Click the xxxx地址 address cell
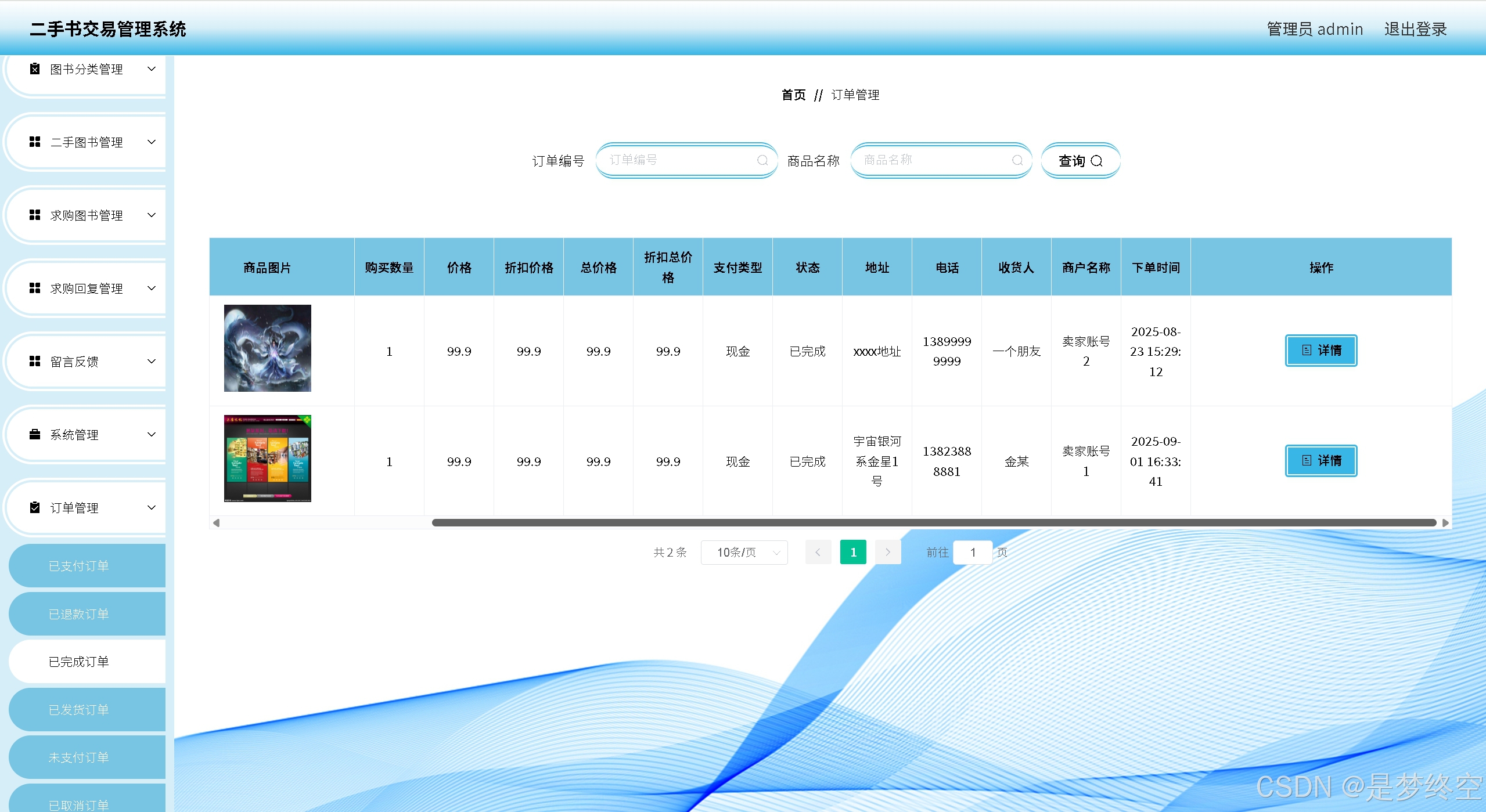 point(877,351)
